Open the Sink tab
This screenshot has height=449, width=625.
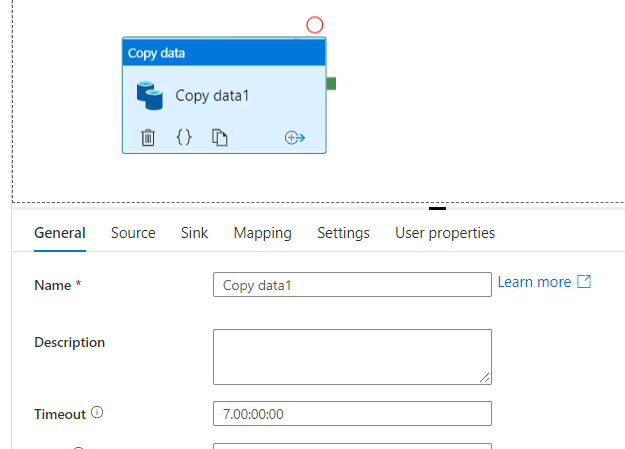pos(194,233)
